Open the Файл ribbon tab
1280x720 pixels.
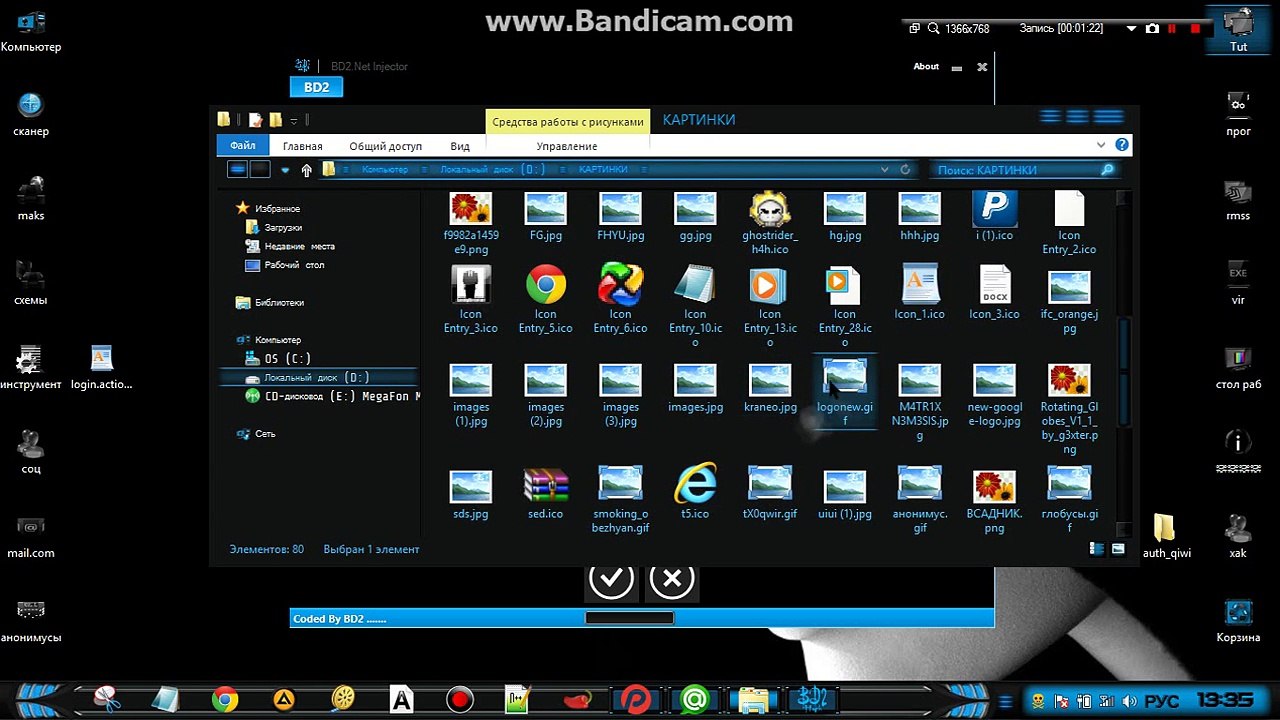click(243, 146)
